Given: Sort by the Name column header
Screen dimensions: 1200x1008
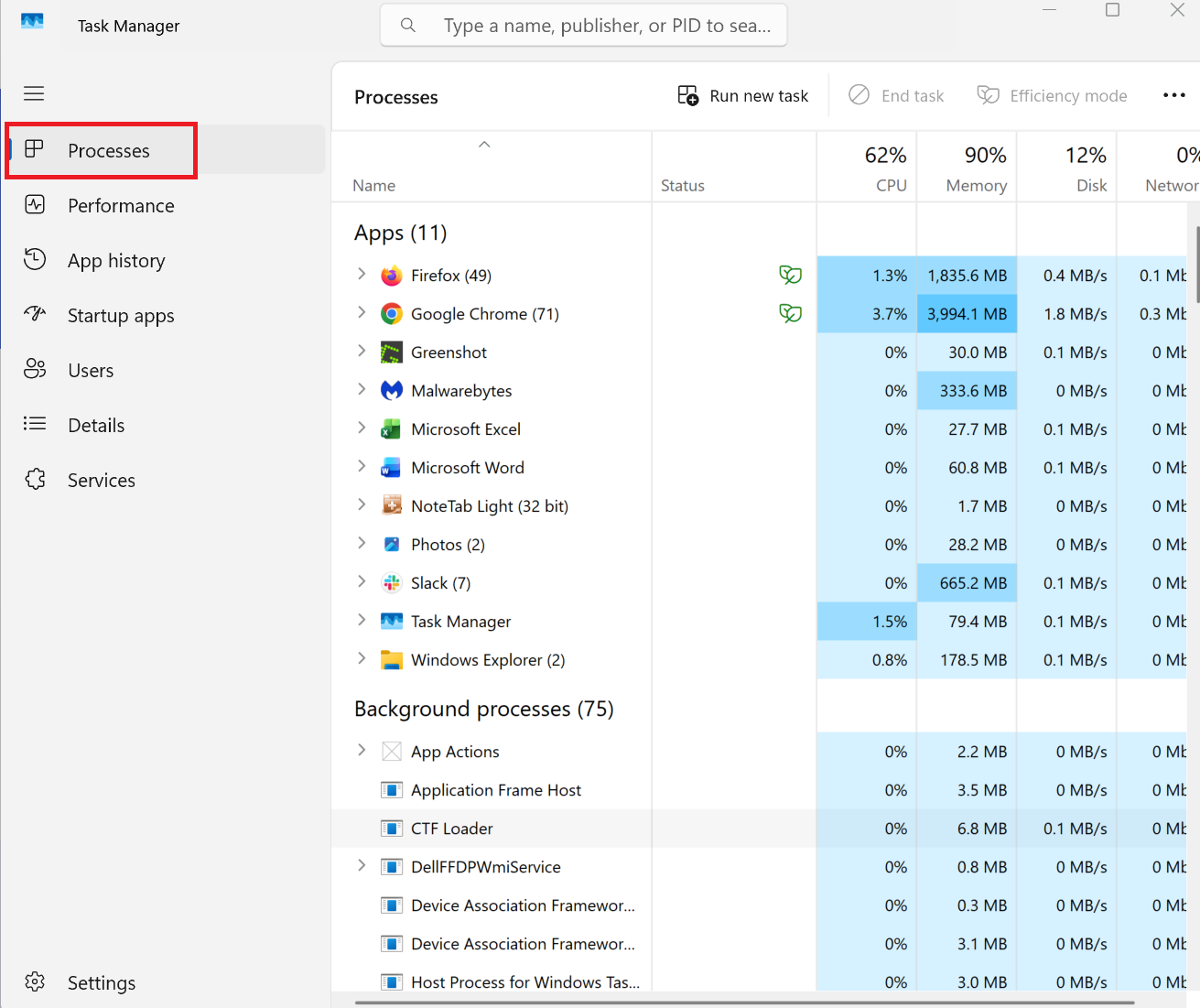Looking at the screenshot, I should [x=492, y=167].
